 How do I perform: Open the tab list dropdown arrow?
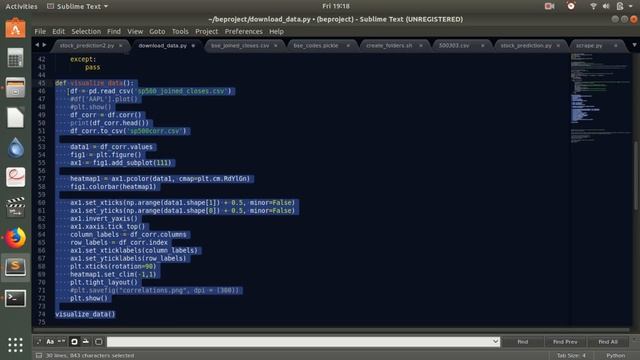pos(634,45)
